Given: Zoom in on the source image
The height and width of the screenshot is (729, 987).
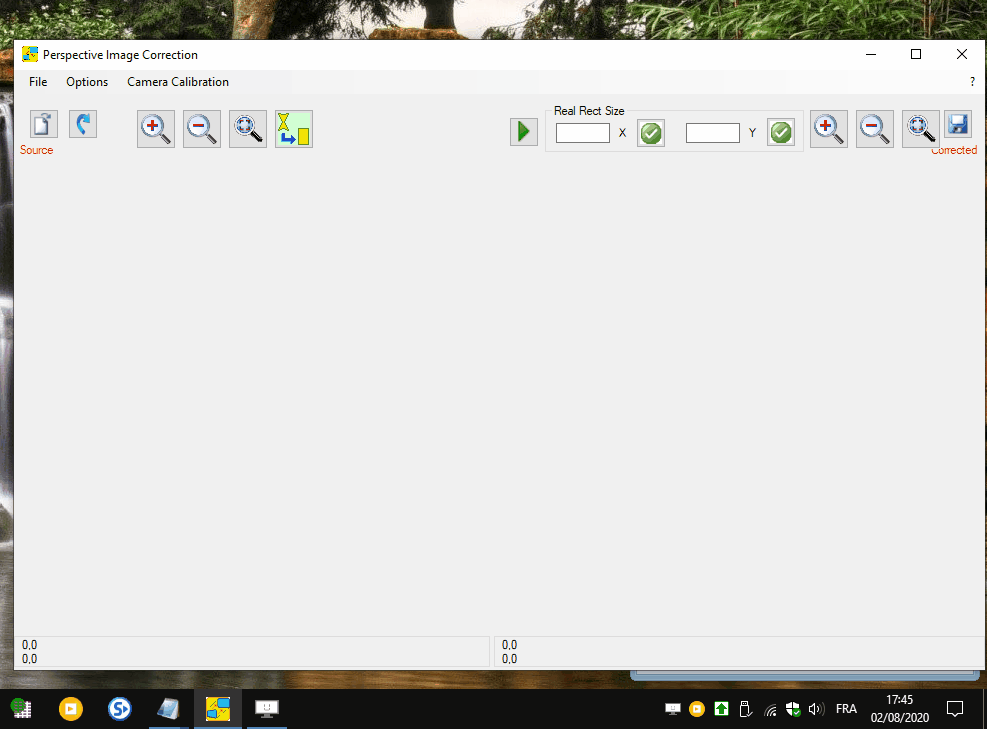Looking at the screenshot, I should point(156,129).
